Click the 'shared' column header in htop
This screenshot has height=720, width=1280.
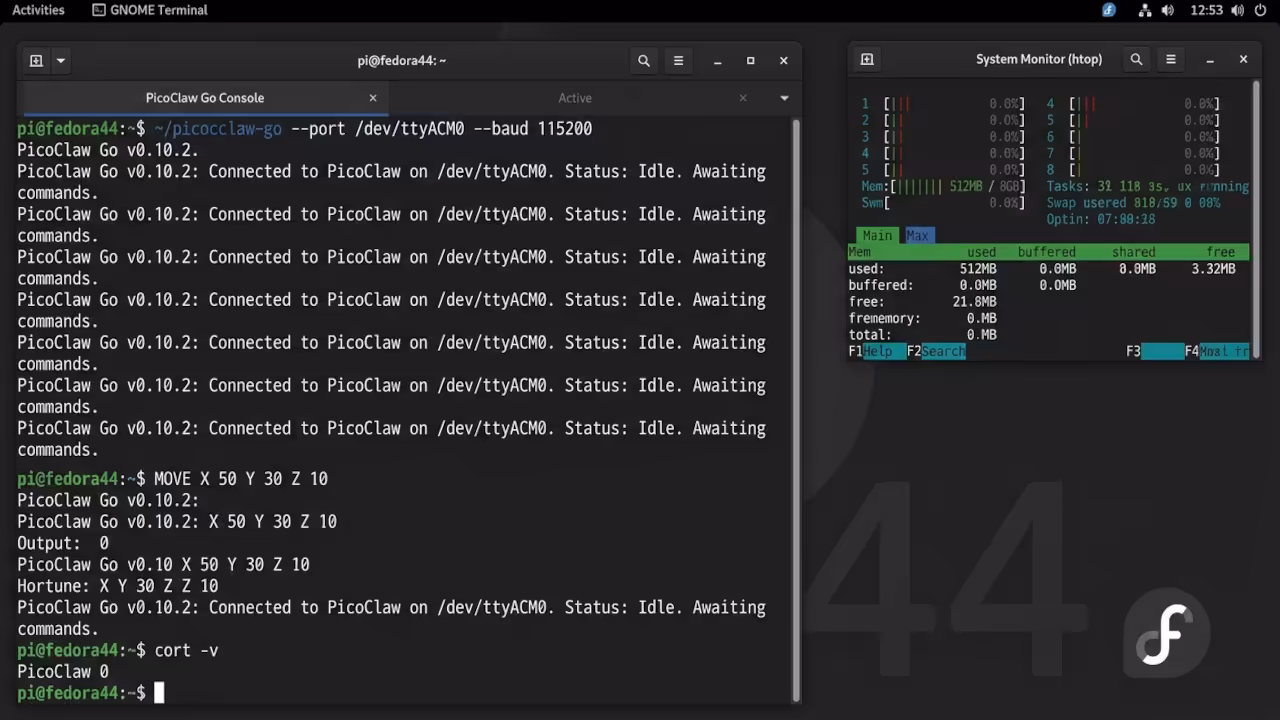pyautogui.click(x=1133, y=252)
